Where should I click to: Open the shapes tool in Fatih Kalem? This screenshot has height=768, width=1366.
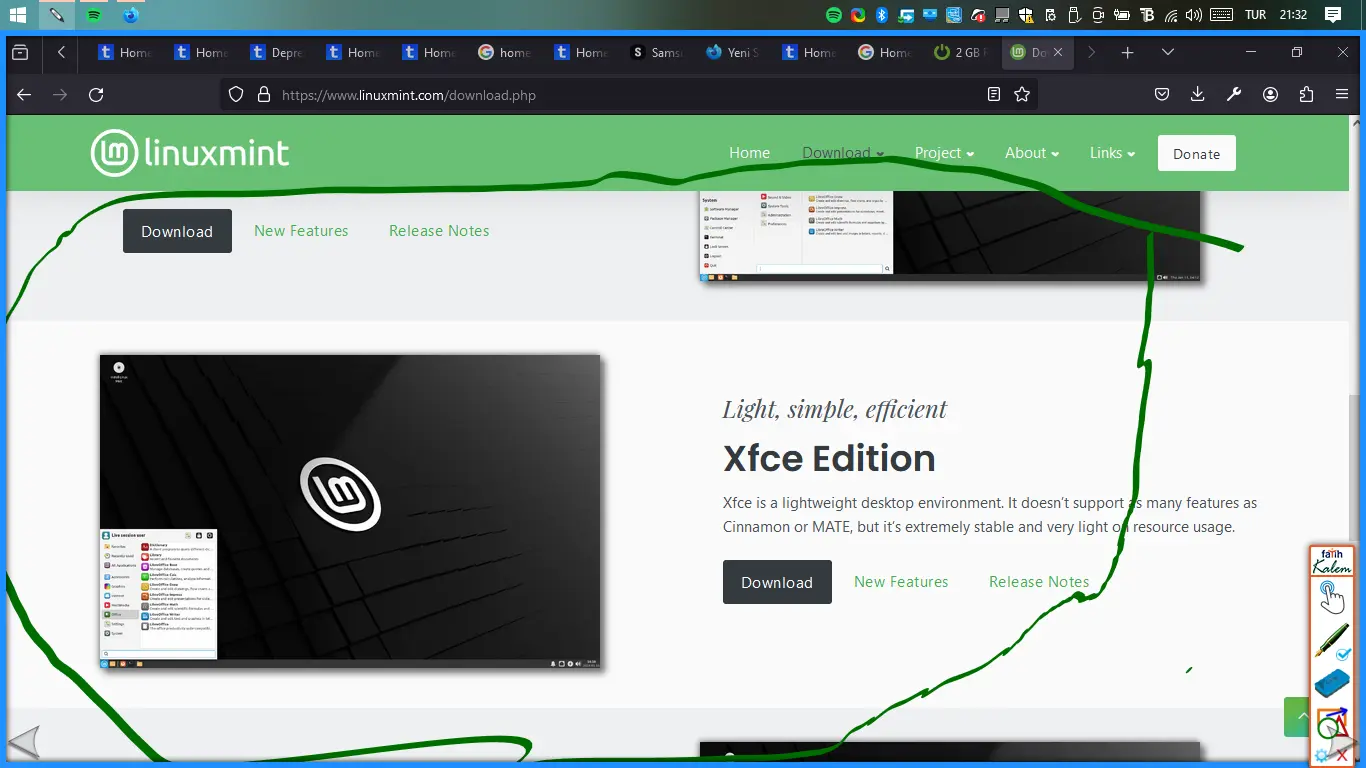tap(1331, 722)
